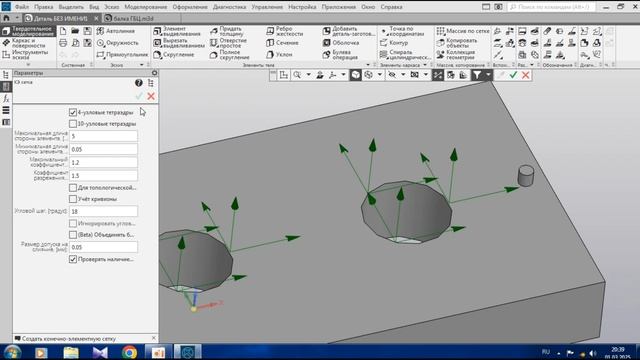Enable (Beta) Объединять checkbox

73,235
